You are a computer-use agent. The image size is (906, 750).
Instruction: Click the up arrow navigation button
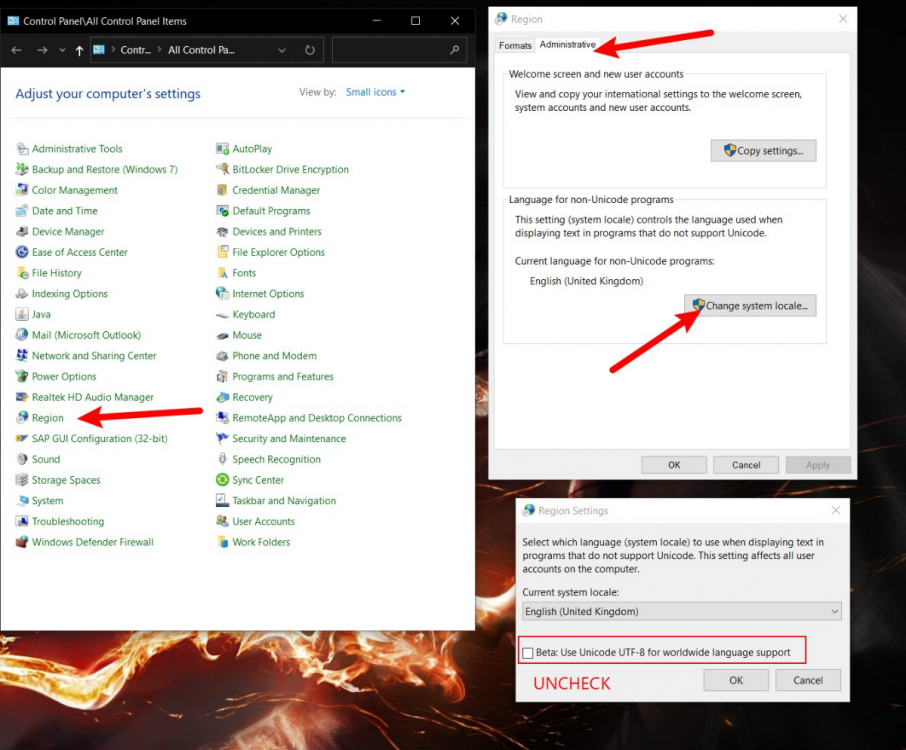click(79, 50)
